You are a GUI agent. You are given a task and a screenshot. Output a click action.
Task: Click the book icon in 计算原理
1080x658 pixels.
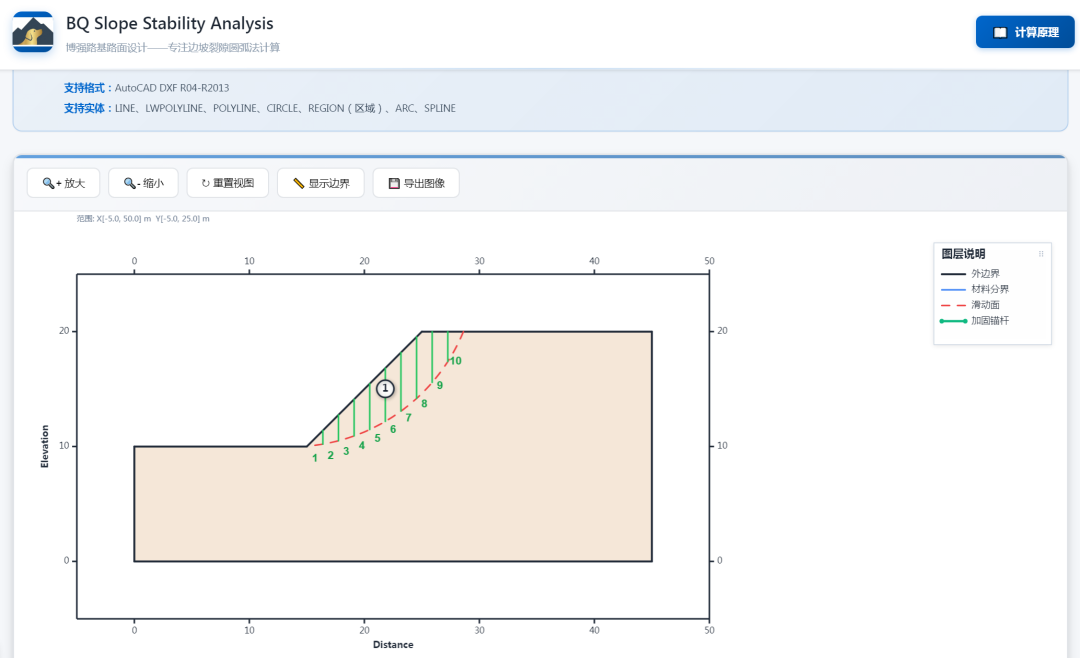(x=1000, y=32)
